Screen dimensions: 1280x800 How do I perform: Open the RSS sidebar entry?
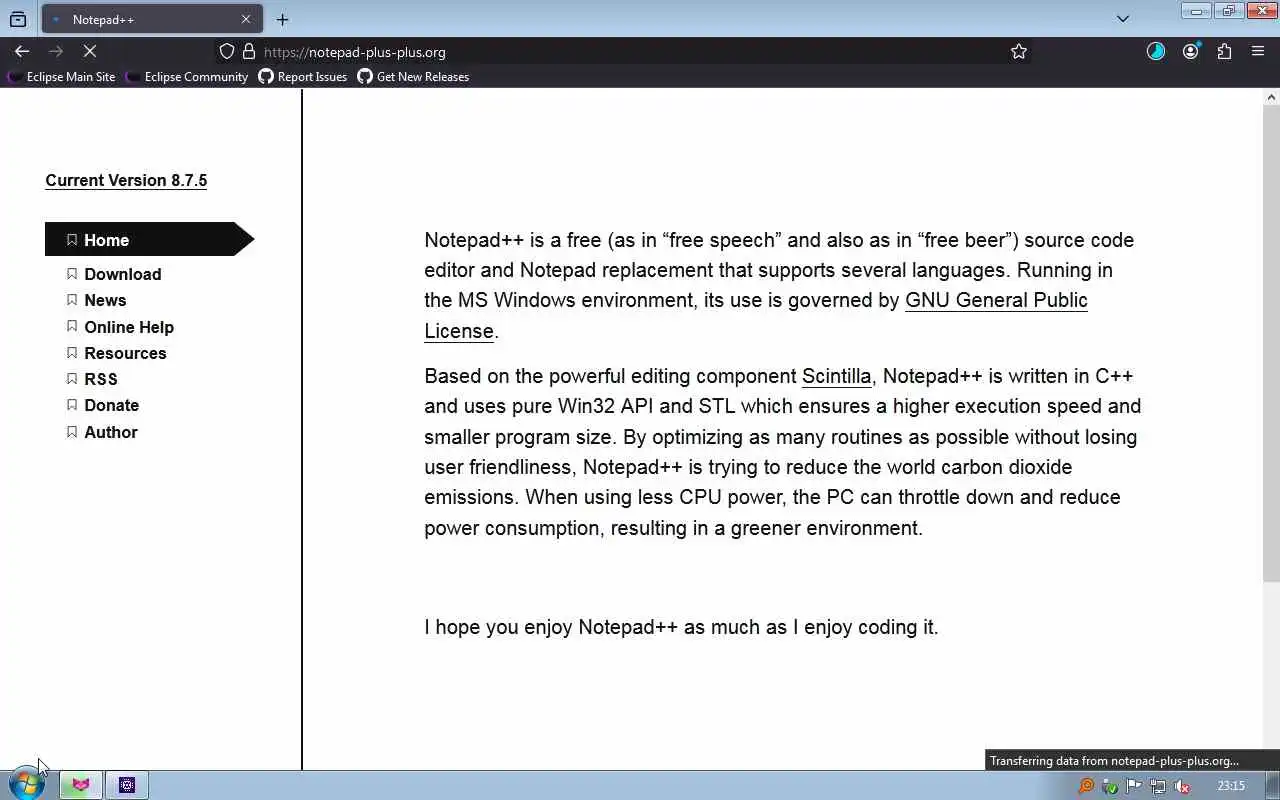coord(101,379)
